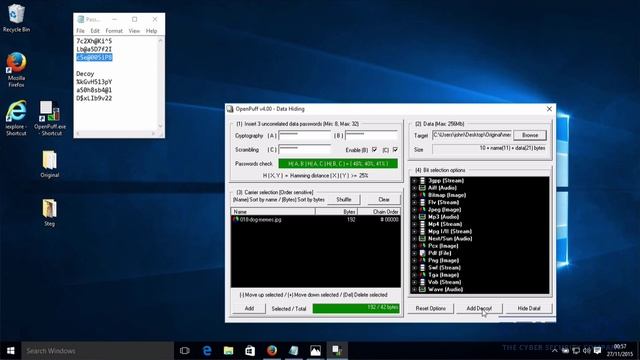
Task: Open the View menu in Notepad
Action: click(134, 31)
